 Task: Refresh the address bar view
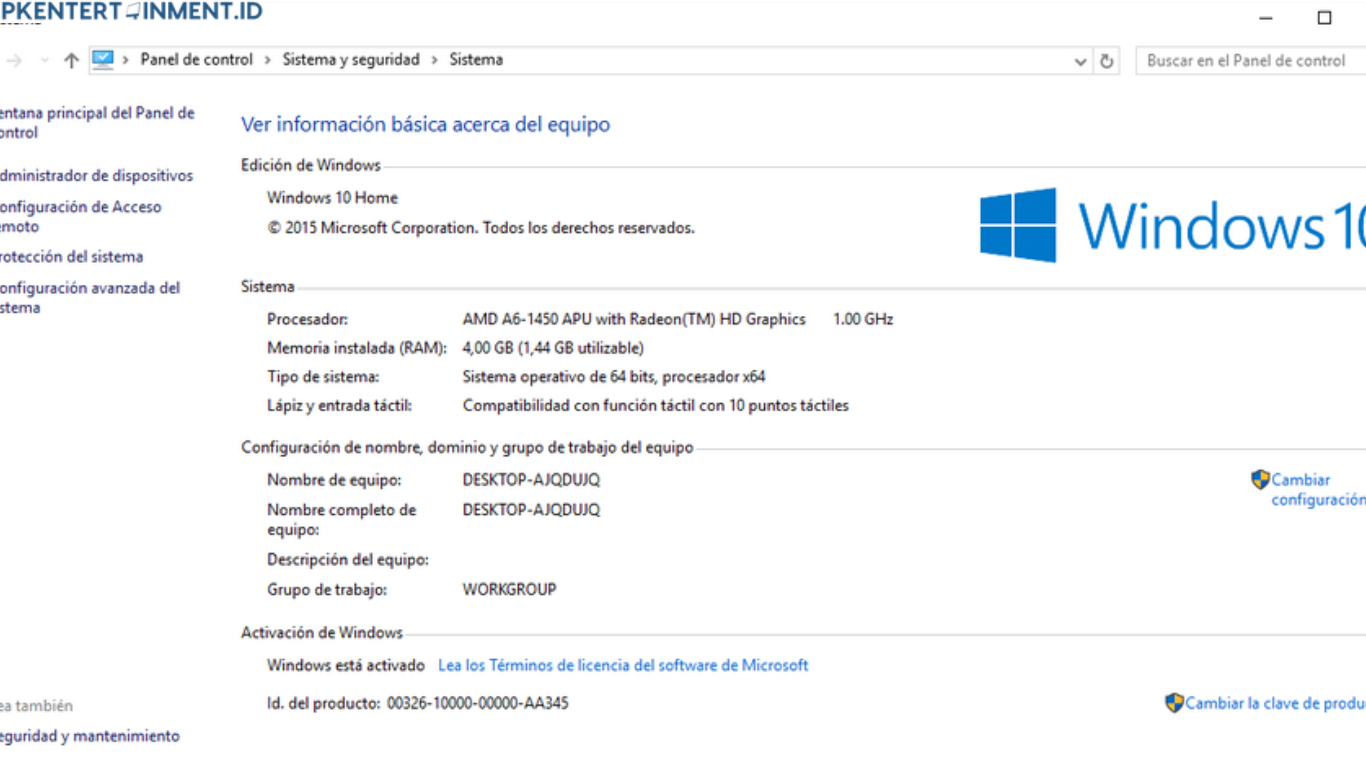1106,61
